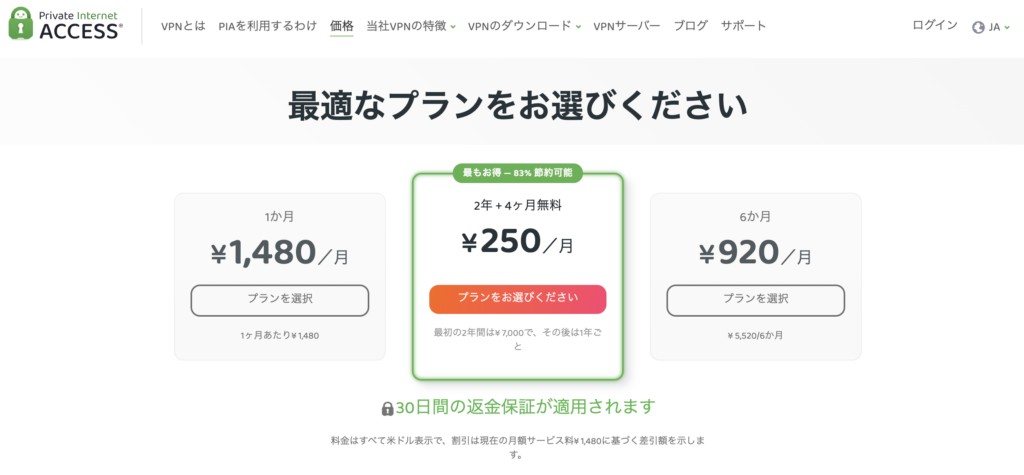Image resolution: width=1024 pixels, height=475 pixels.
Task: Click the 30日間の返金保証 guarantee text
Action: point(525,407)
